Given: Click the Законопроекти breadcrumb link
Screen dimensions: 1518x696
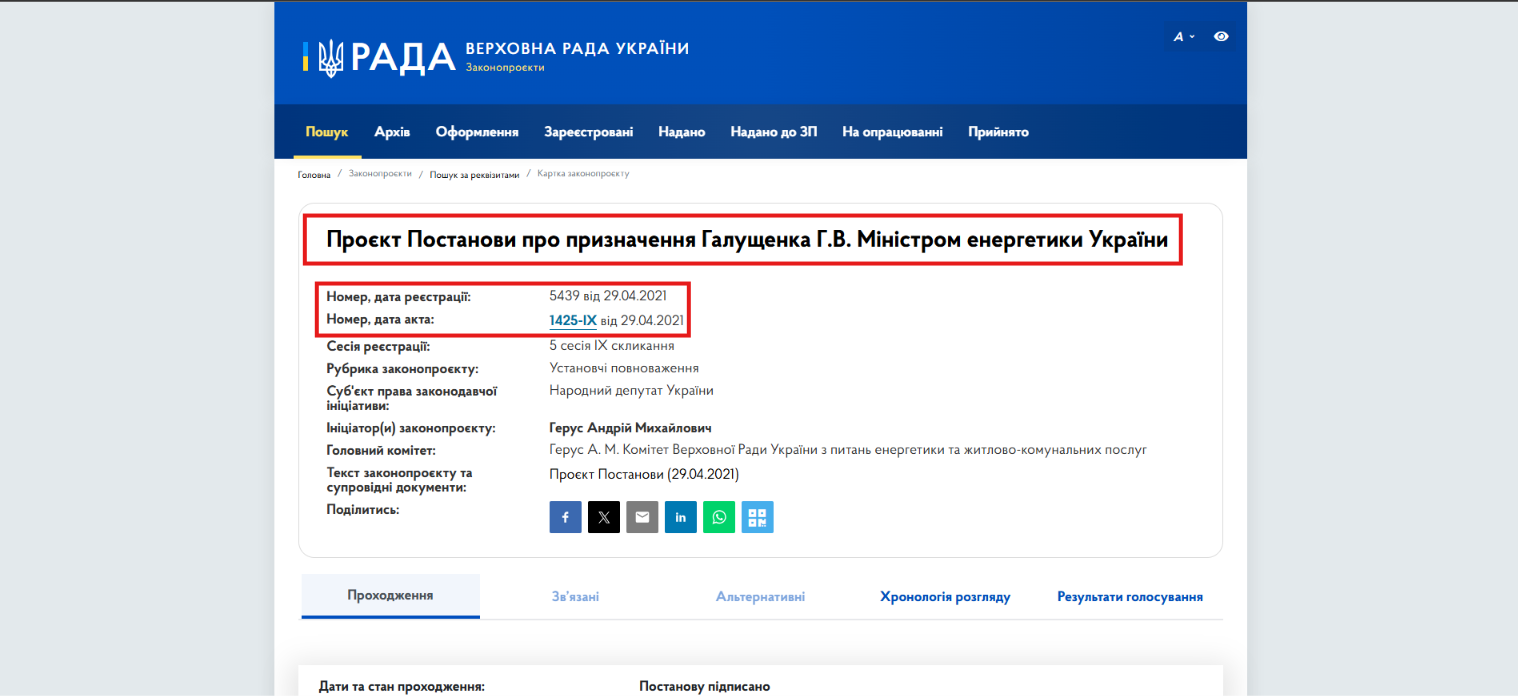Looking at the screenshot, I should tap(380, 174).
